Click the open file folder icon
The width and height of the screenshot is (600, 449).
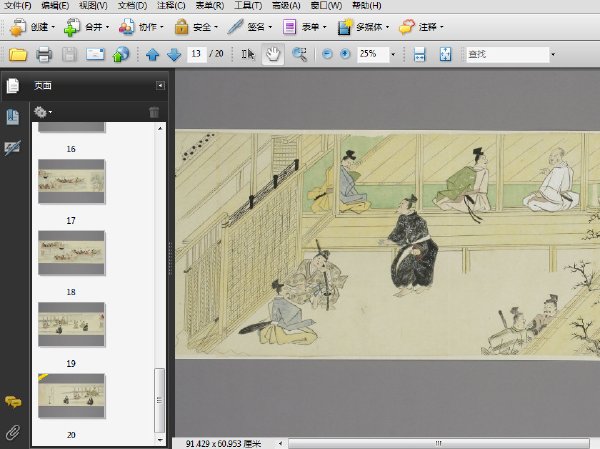[x=18, y=54]
